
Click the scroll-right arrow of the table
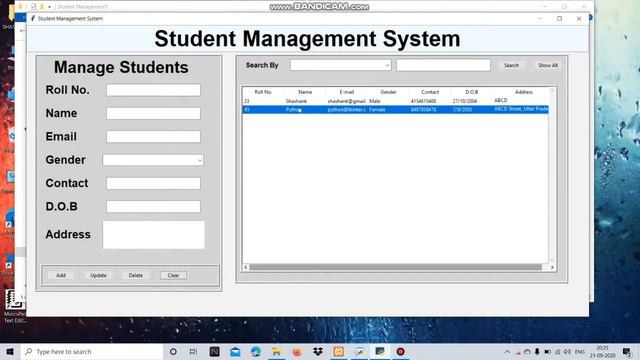pyautogui.click(x=552, y=267)
